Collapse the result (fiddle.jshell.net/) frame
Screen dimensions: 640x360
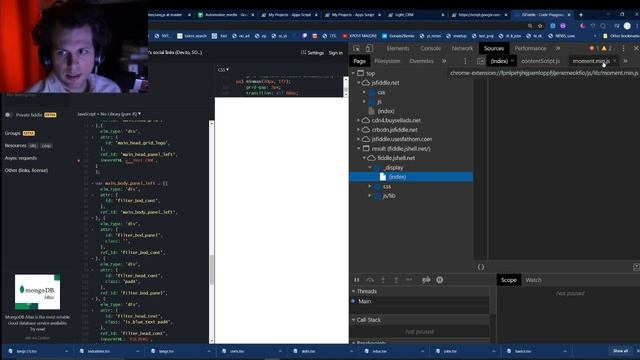(x=359, y=149)
